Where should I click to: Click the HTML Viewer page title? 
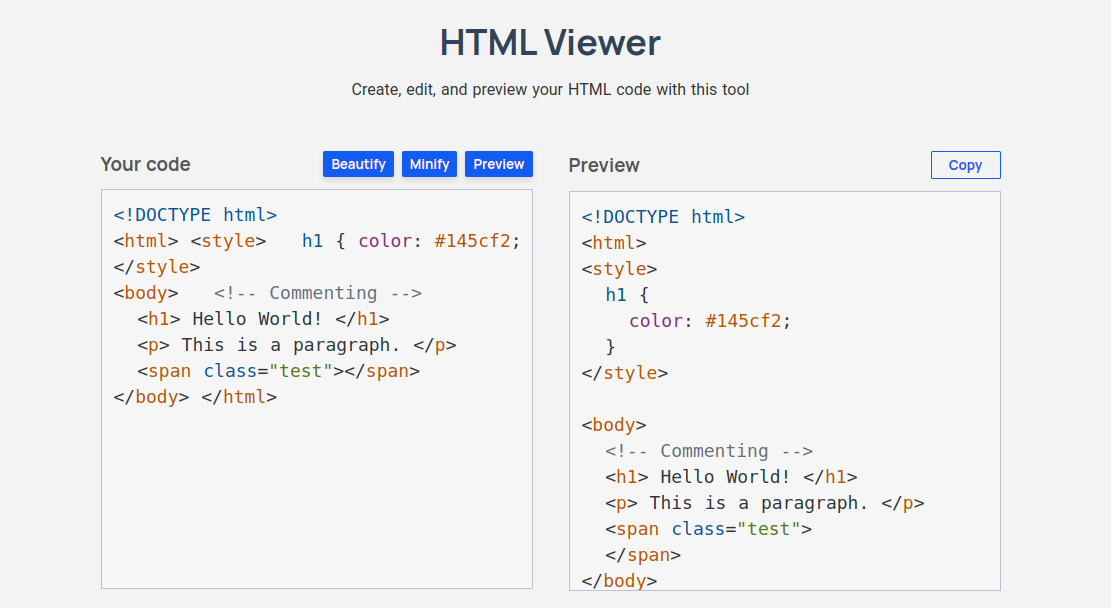(x=550, y=43)
